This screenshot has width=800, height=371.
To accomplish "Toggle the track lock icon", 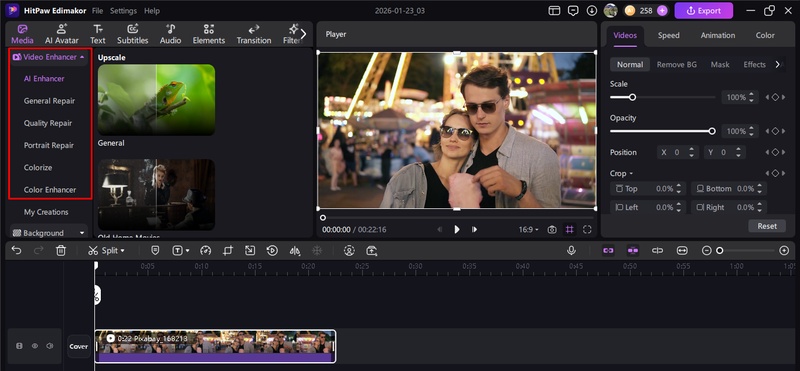I will click(x=19, y=346).
